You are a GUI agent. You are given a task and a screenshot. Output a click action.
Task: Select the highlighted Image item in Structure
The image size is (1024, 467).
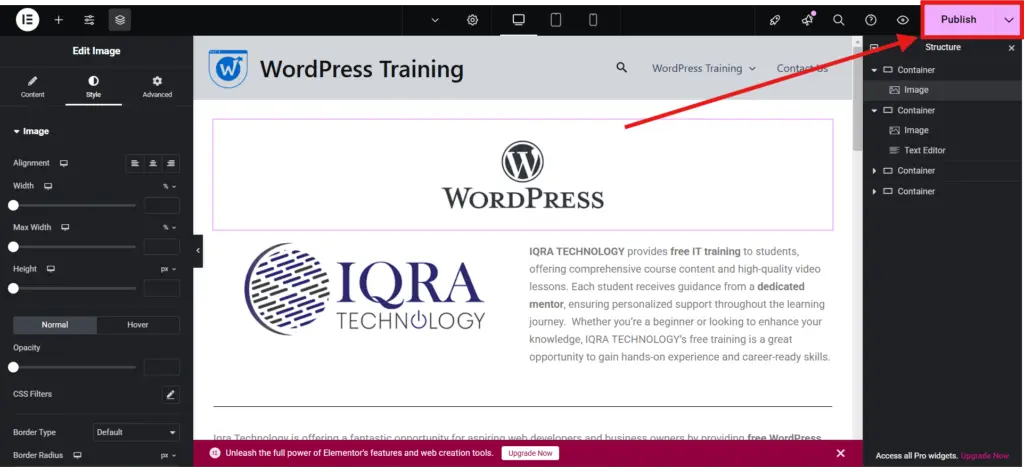[943, 90]
